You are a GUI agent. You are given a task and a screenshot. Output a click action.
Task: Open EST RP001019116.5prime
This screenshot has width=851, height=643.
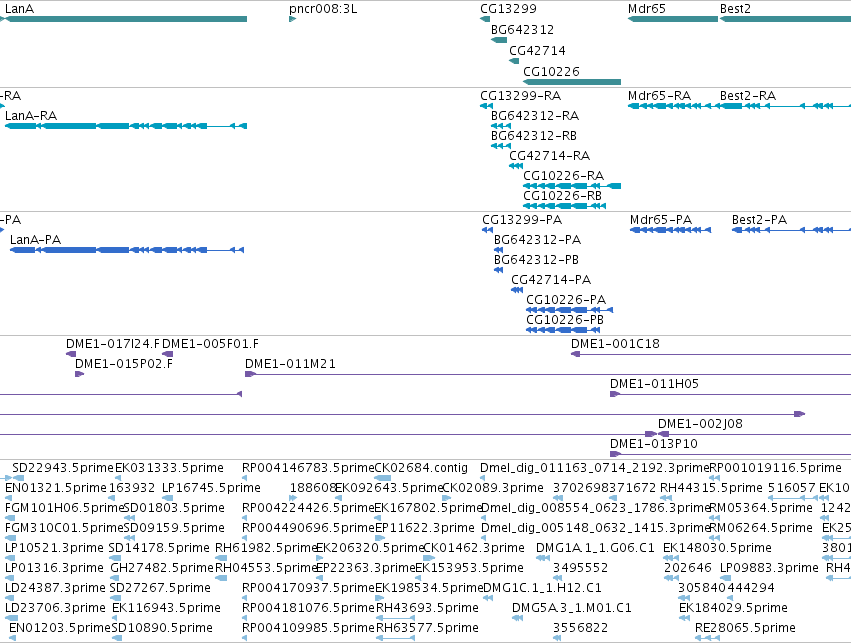click(776, 468)
